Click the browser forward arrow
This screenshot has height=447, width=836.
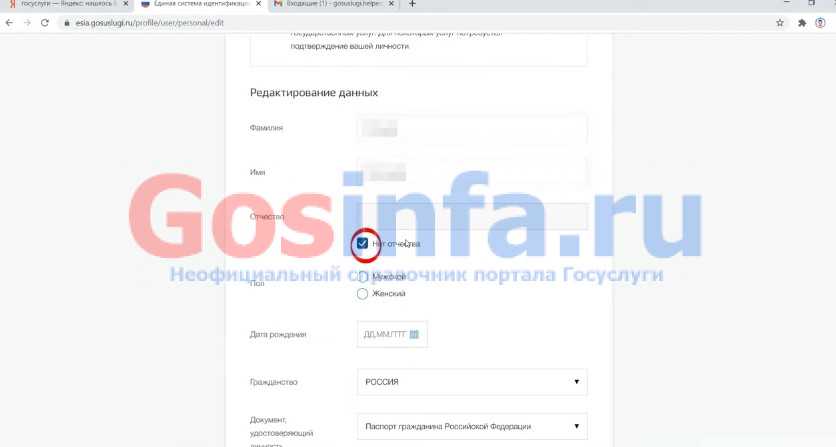tap(26, 22)
